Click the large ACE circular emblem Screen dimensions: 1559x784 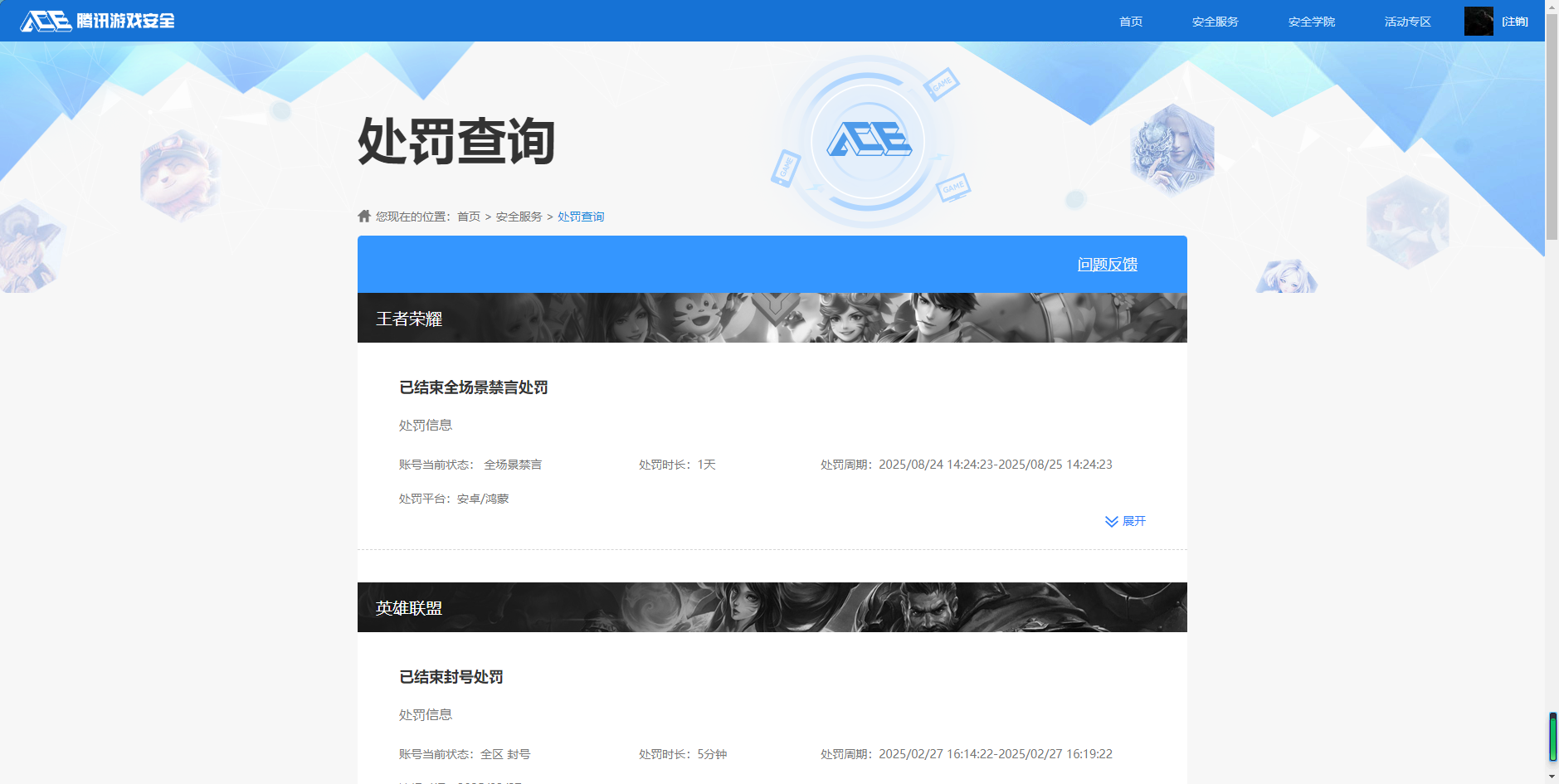(868, 141)
